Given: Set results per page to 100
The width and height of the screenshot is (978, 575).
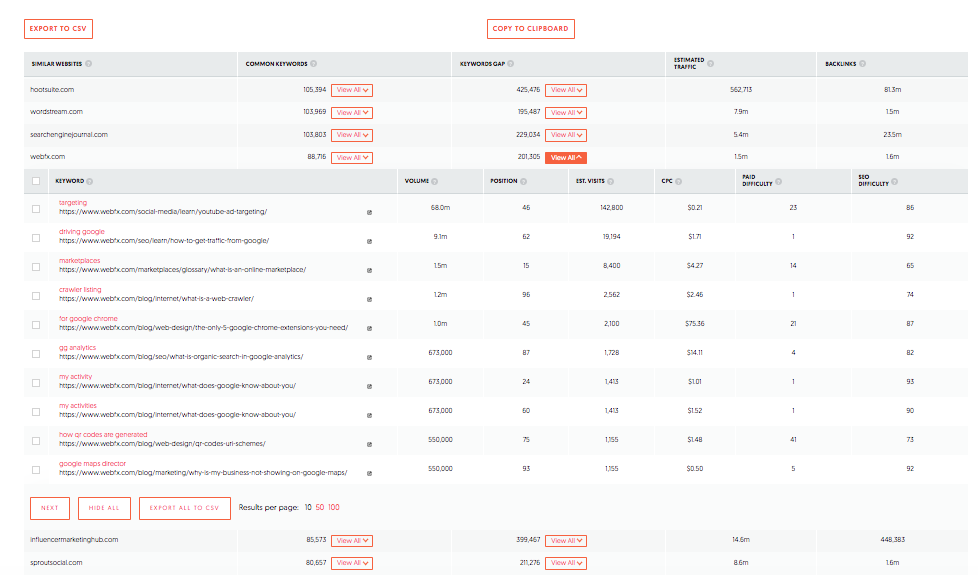Looking at the screenshot, I should (x=334, y=508).
